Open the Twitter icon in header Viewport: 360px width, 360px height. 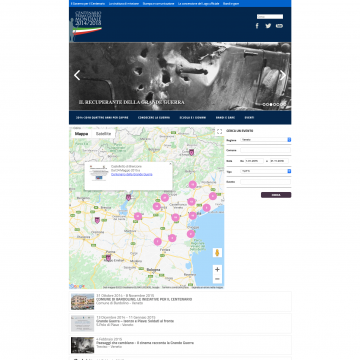point(268,26)
